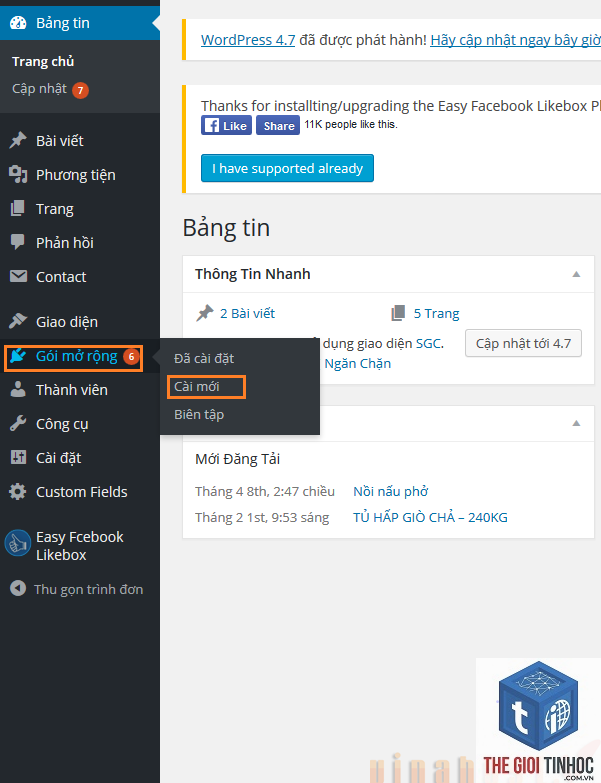Click the Facebook Like button

pos(227,125)
